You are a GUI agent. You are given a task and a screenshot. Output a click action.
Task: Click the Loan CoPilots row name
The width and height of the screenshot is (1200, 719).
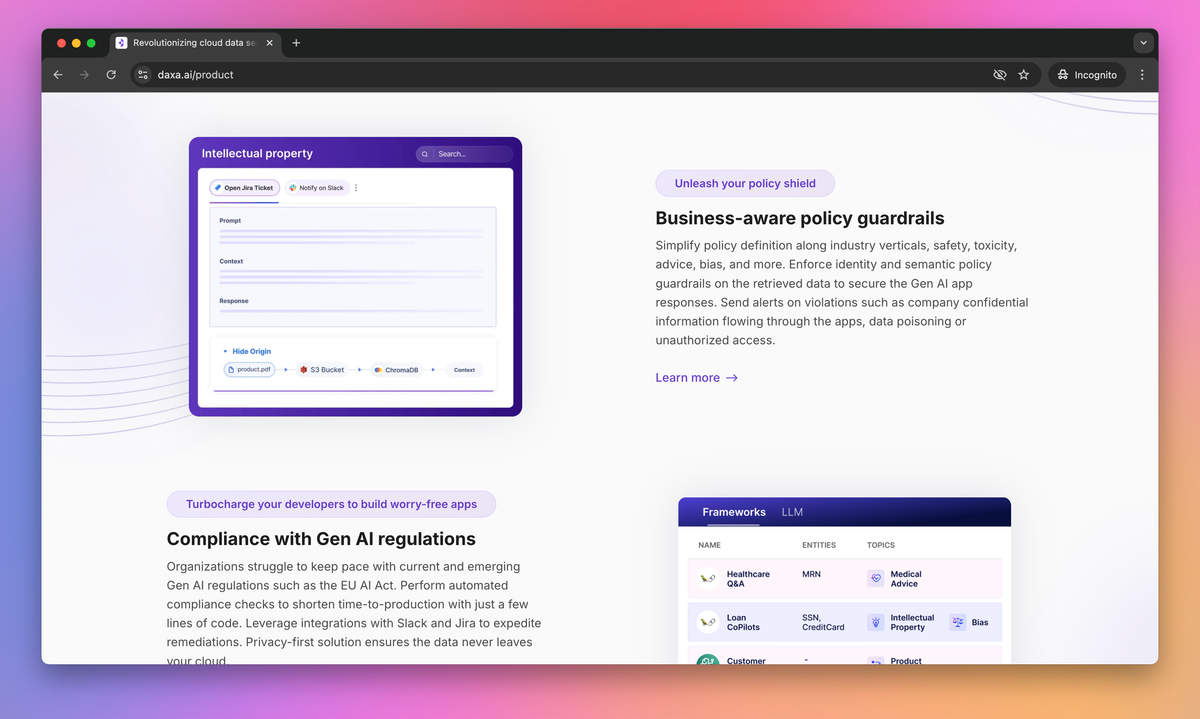click(744, 622)
